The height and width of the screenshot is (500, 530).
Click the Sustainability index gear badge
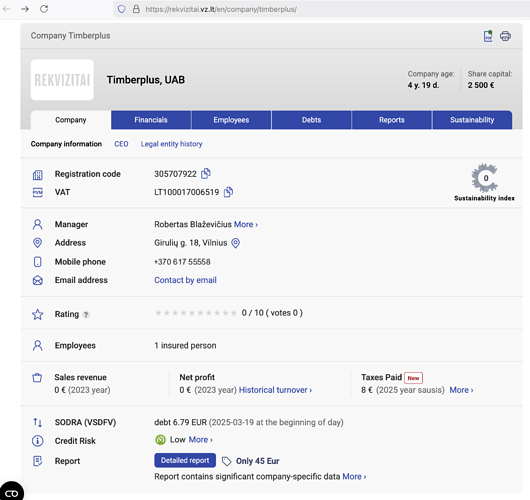484,178
